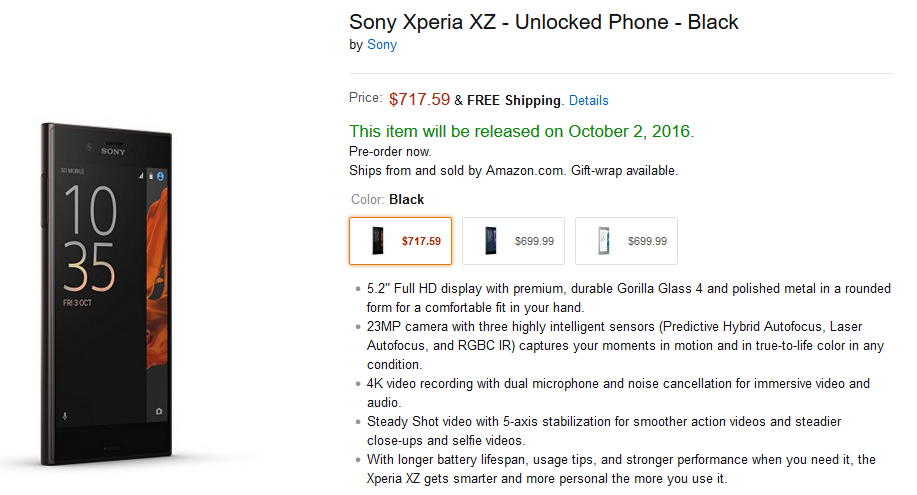The height and width of the screenshot is (495, 917).
Task: Click the silver phone thumbnail icon
Action: 604,241
